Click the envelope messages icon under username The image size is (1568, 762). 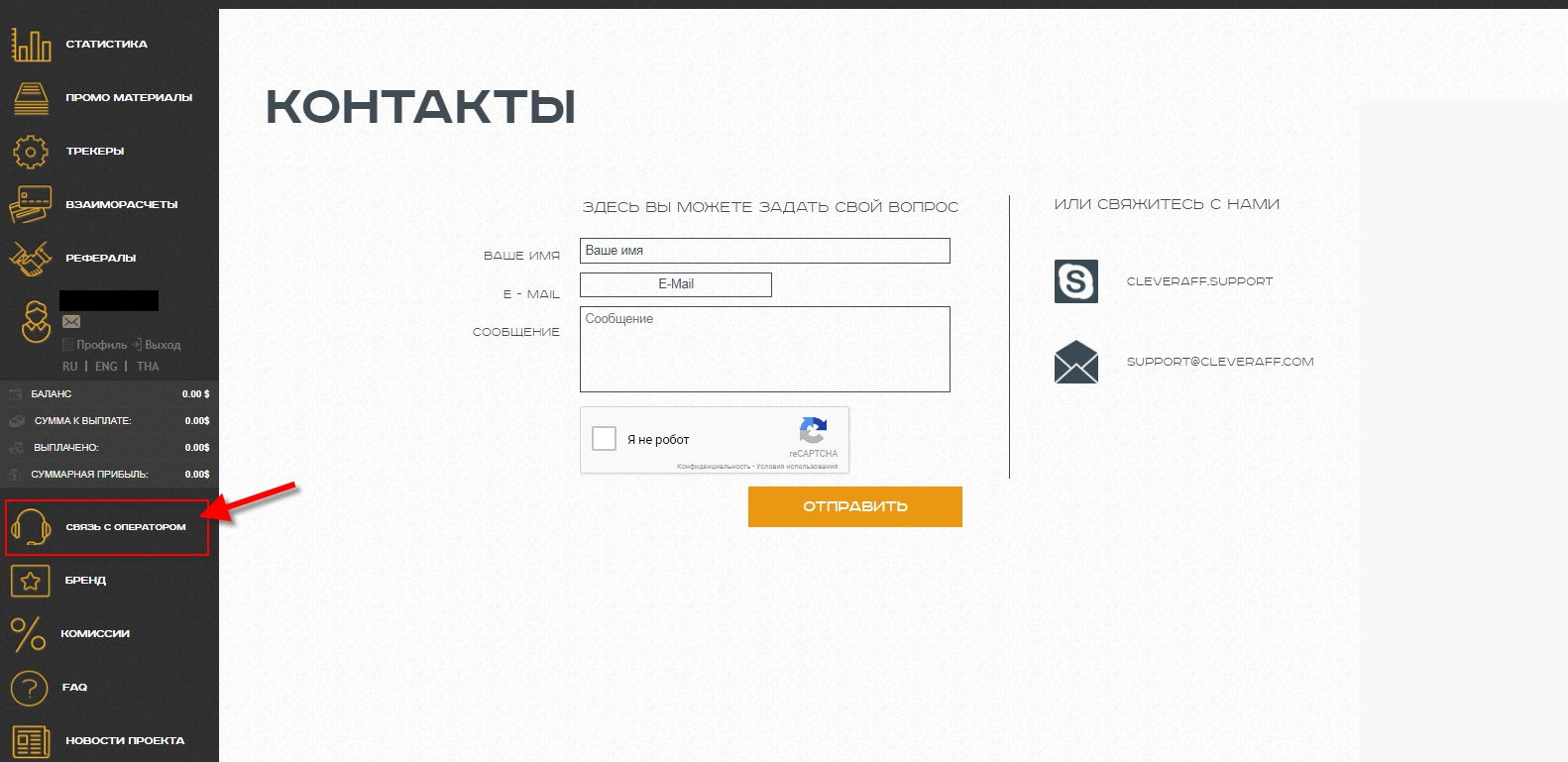71,322
